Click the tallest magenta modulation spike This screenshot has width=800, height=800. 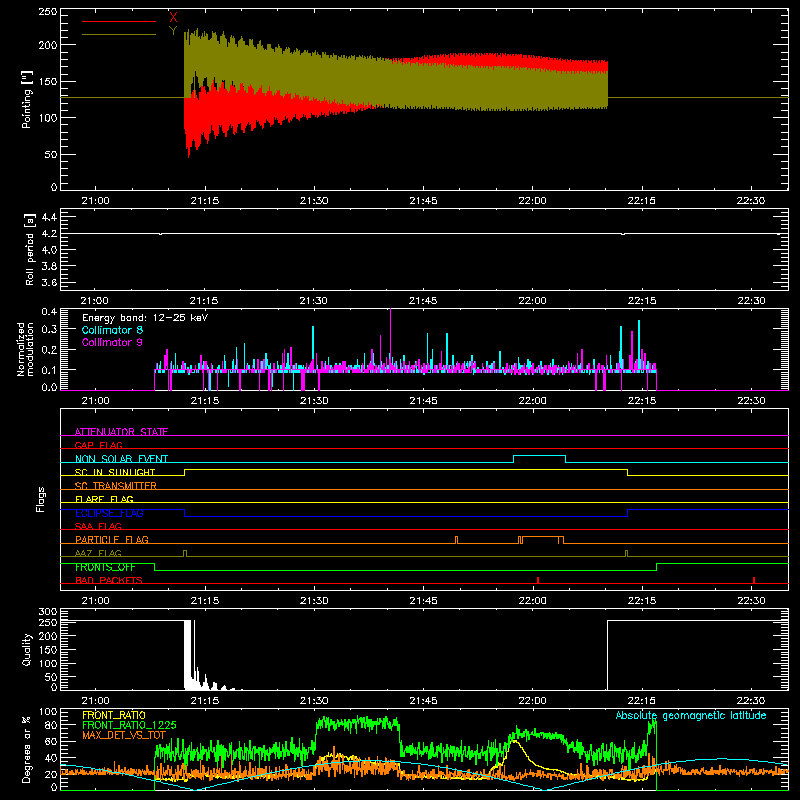390,339
